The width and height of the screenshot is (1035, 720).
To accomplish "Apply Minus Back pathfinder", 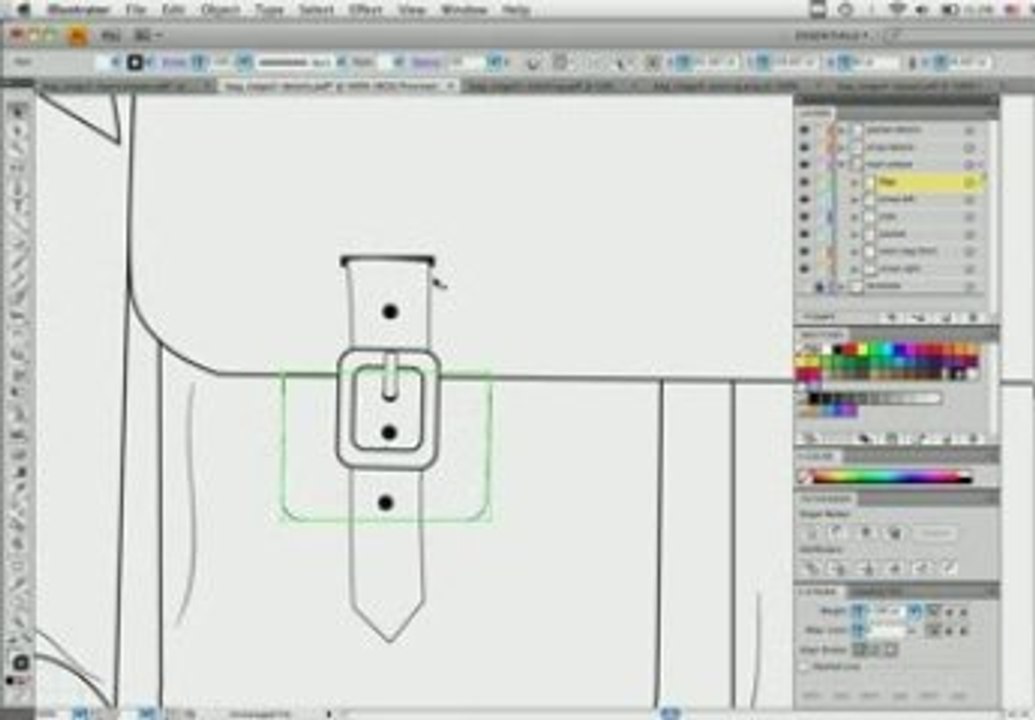I will click(949, 567).
